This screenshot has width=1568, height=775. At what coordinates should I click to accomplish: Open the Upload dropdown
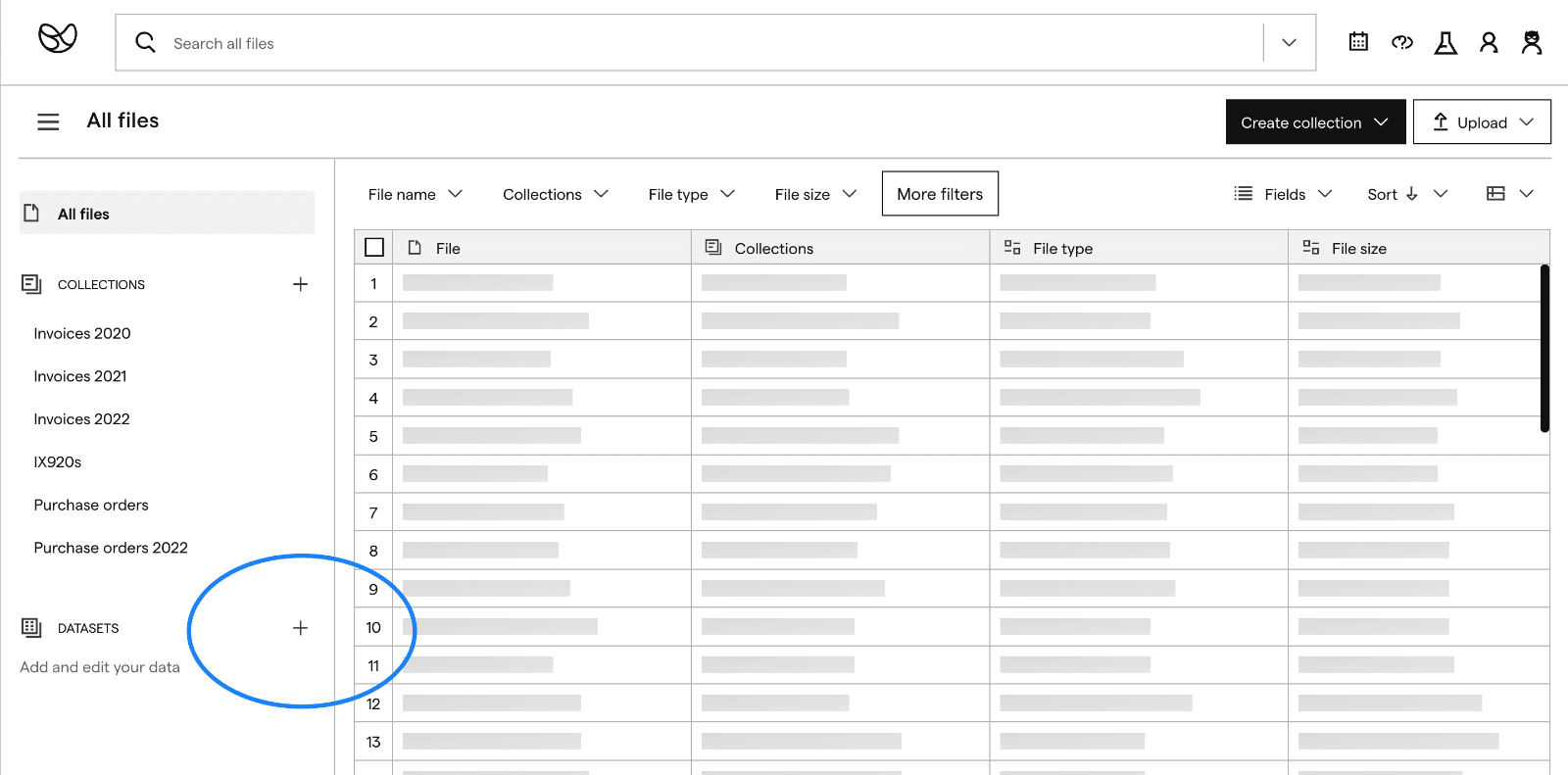(x=1482, y=121)
